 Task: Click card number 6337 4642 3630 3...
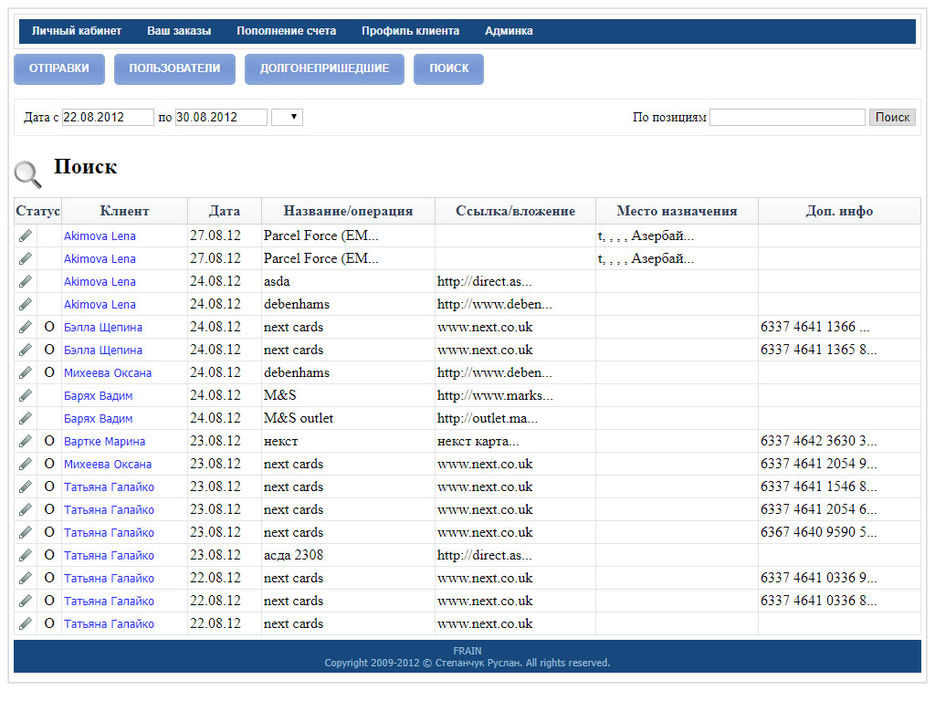point(818,441)
